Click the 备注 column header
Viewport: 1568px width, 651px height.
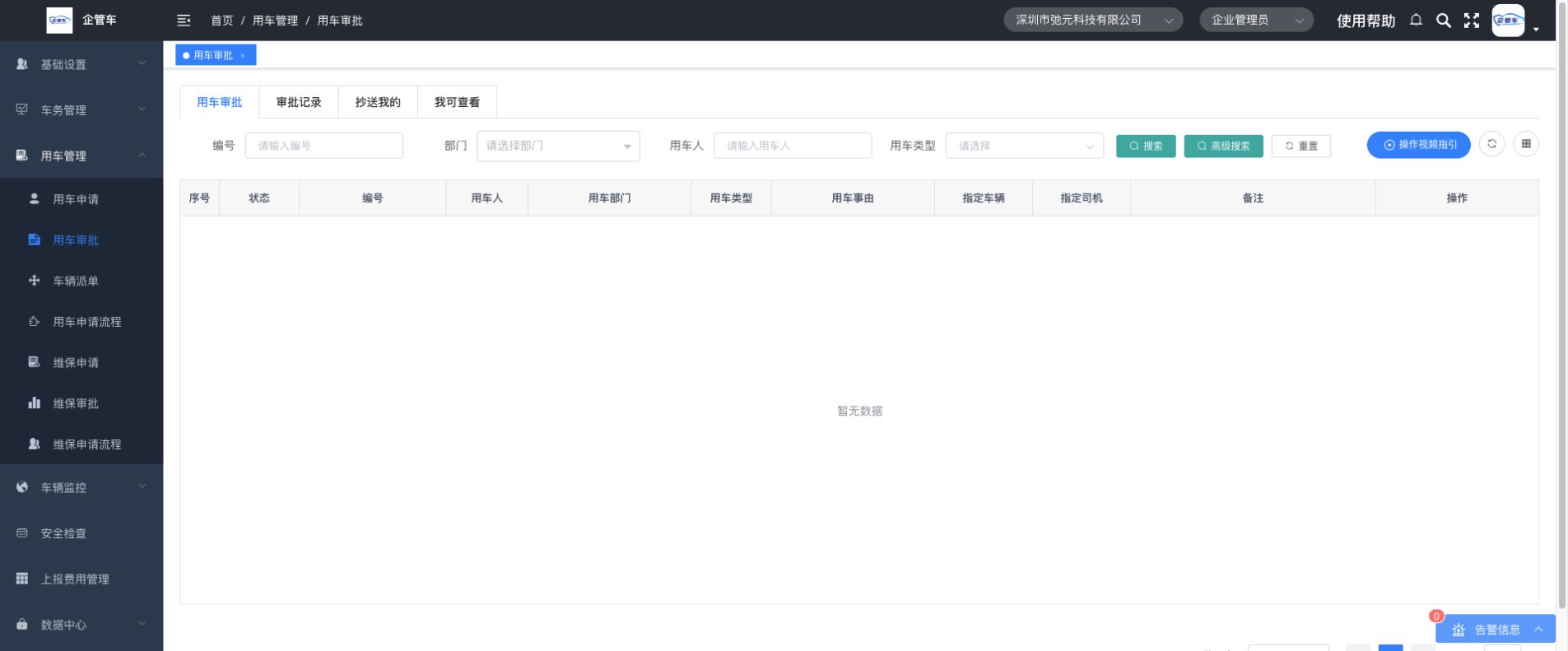pos(1253,198)
